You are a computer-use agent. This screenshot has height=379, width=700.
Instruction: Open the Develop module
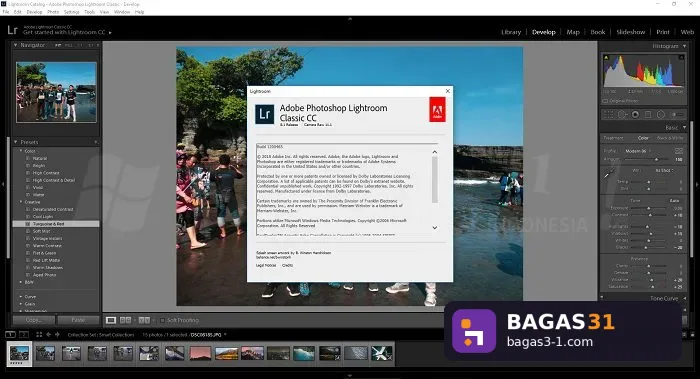click(543, 32)
